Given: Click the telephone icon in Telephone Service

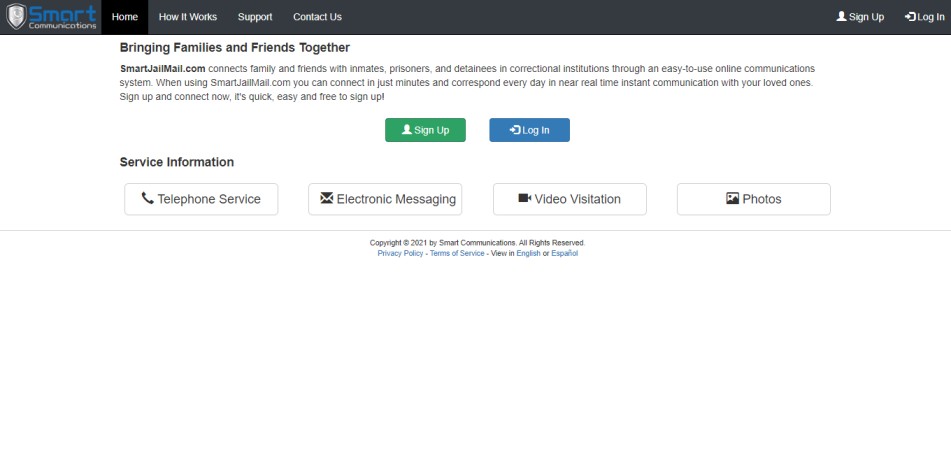Looking at the screenshot, I should pyautogui.click(x=147, y=198).
